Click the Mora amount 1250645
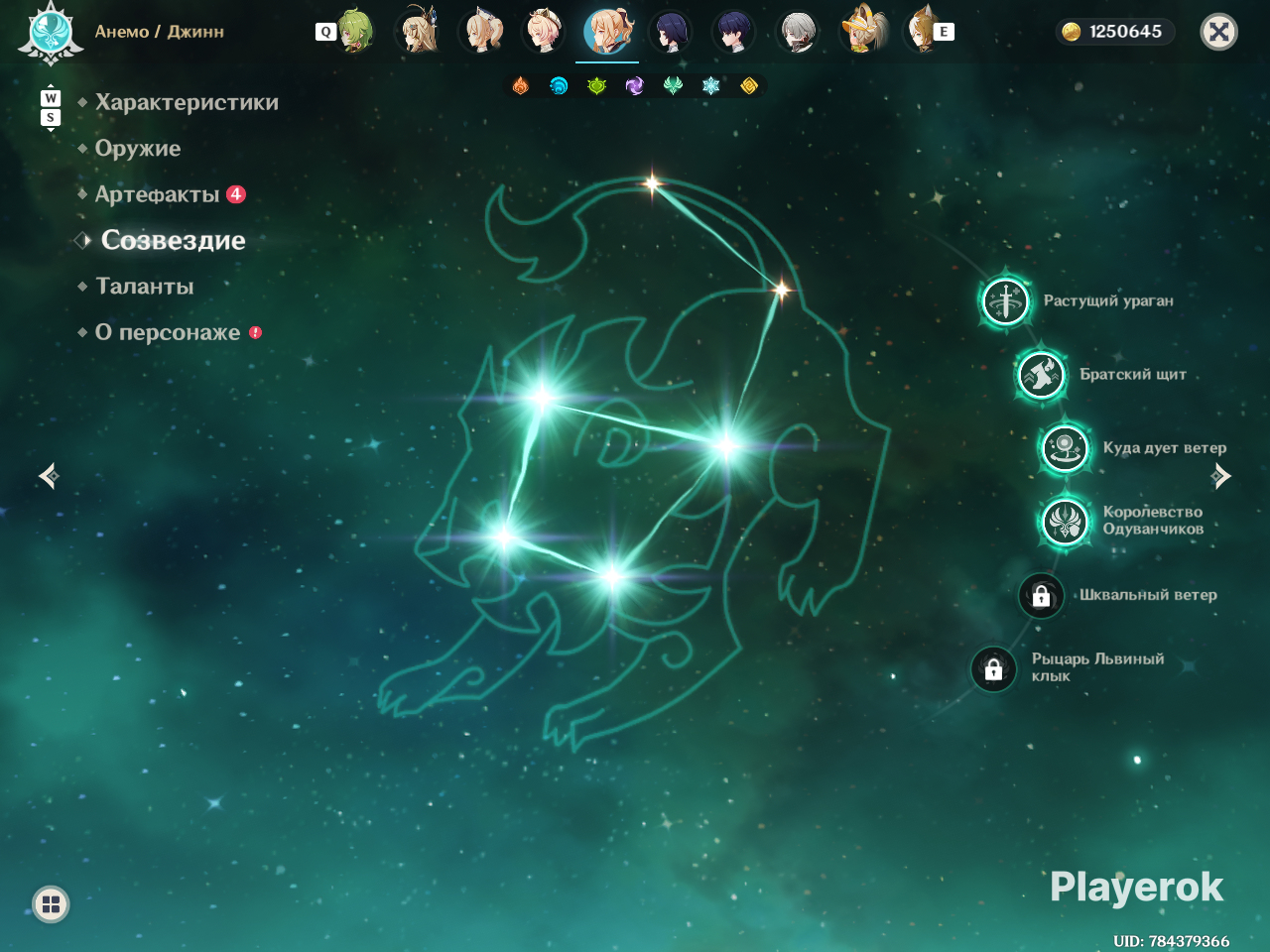This screenshot has height=952, width=1270. (1125, 32)
